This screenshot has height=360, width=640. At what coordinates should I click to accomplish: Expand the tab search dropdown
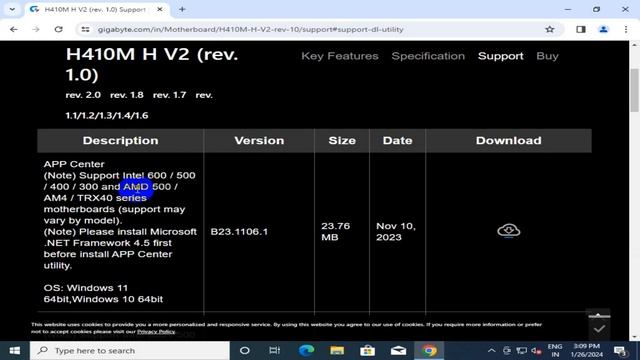12,9
